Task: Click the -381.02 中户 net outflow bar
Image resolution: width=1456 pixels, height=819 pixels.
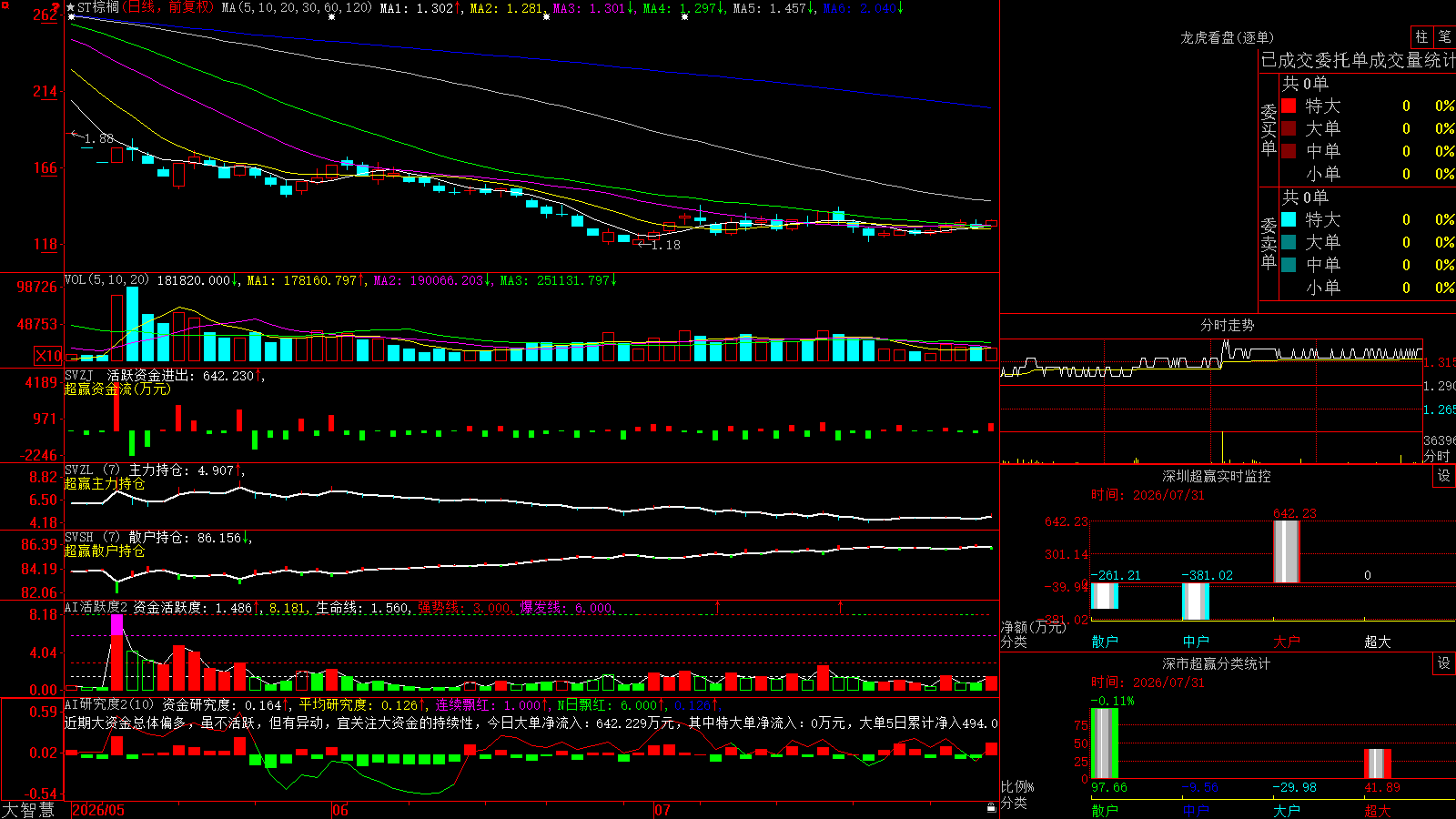Action: (1196, 602)
